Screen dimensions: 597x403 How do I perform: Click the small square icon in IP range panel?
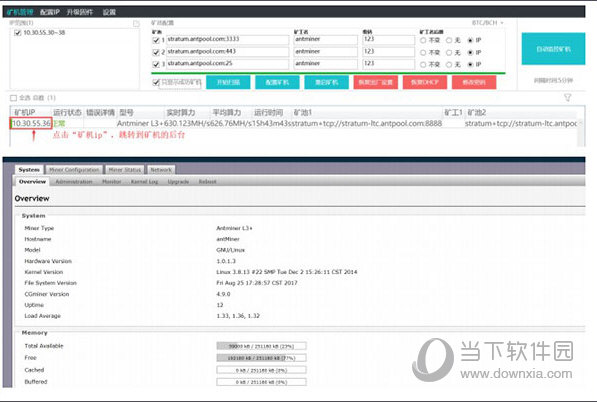136,24
